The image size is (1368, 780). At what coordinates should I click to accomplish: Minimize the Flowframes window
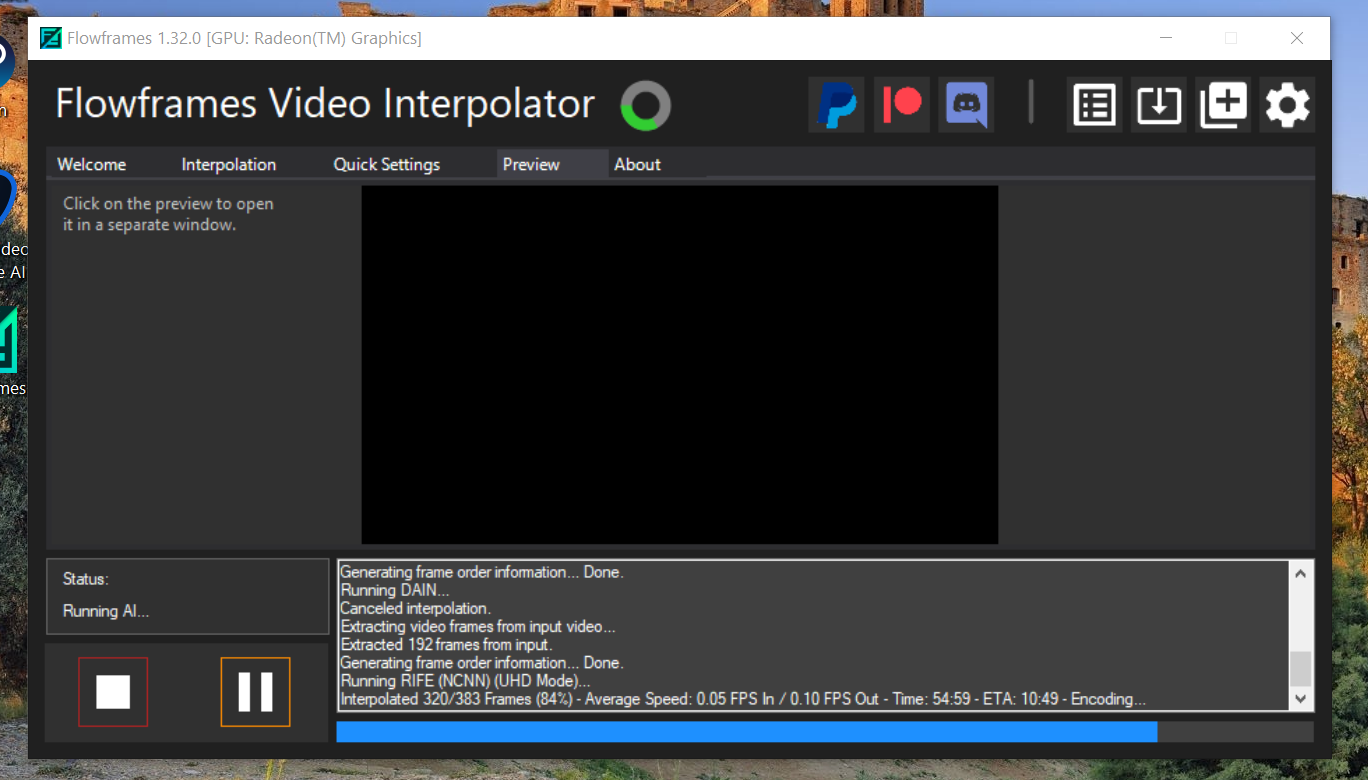(x=1166, y=38)
